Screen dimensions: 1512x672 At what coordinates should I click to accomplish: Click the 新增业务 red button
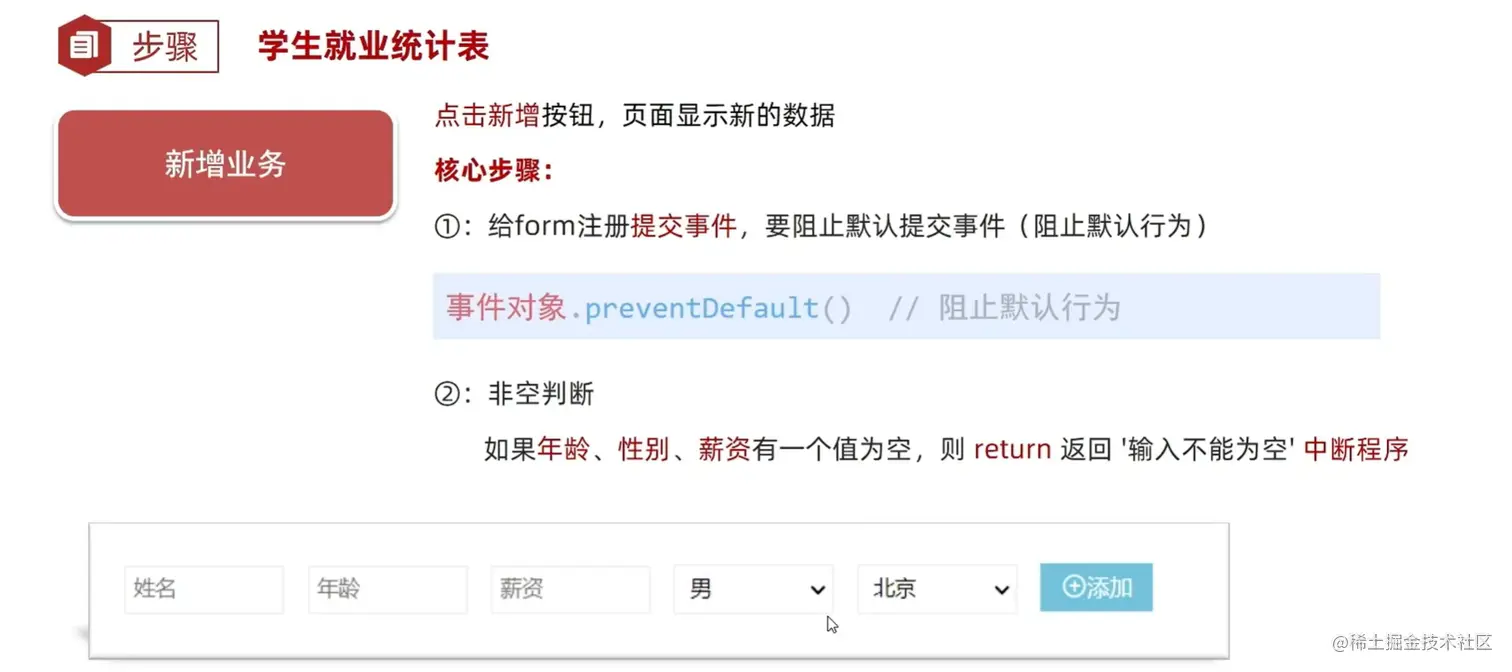coord(225,164)
